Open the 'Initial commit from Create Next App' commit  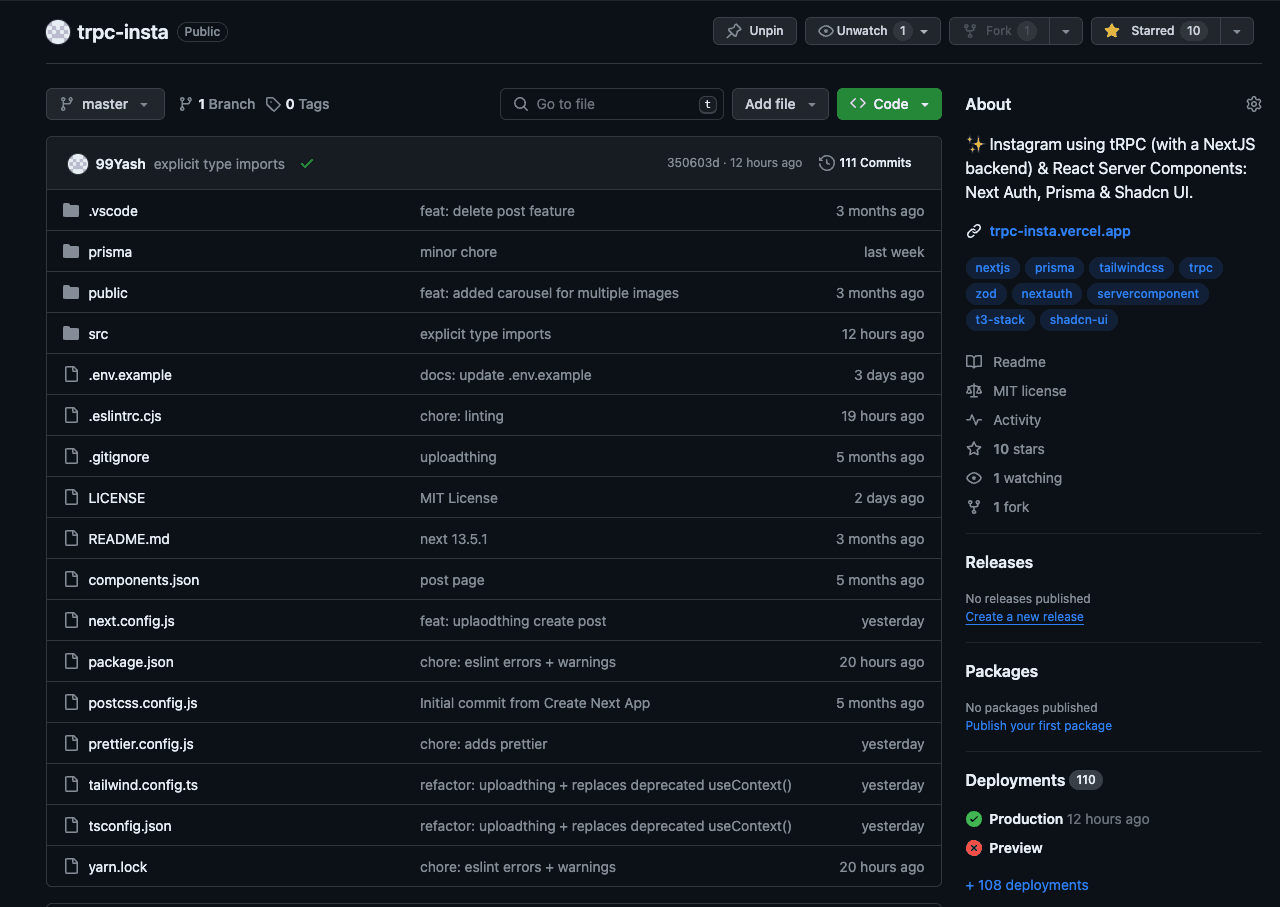click(535, 703)
